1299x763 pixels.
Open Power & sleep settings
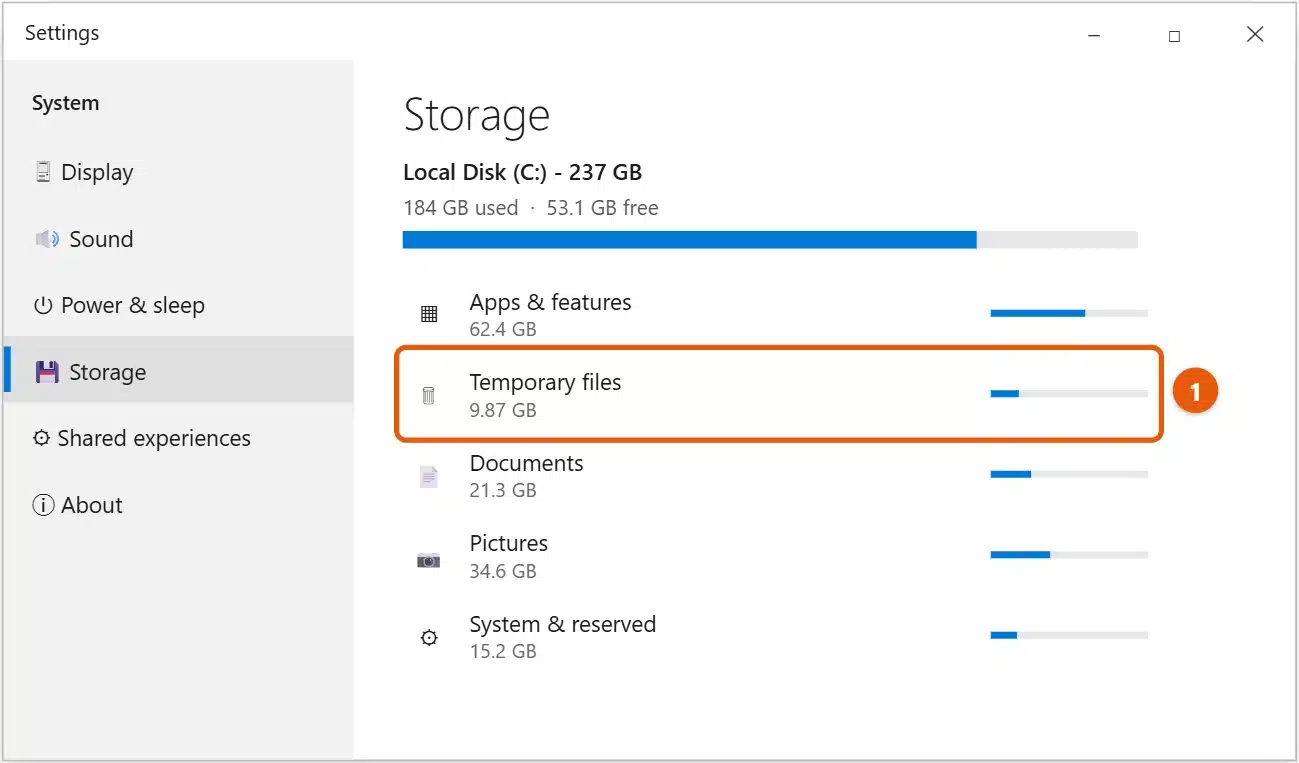(x=178, y=306)
